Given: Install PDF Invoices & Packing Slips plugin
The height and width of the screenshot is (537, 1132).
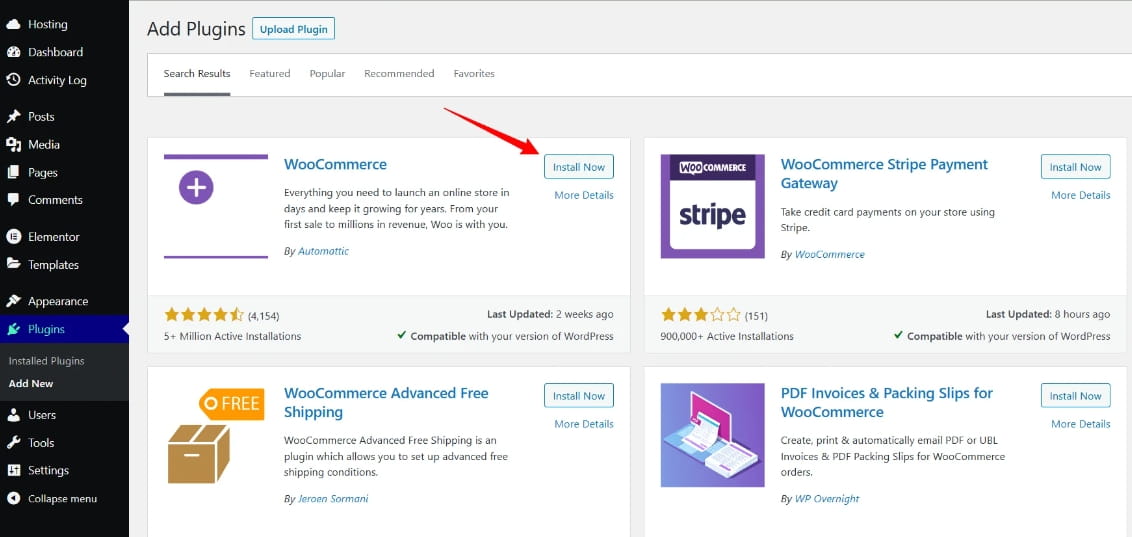Looking at the screenshot, I should 1076,396.
